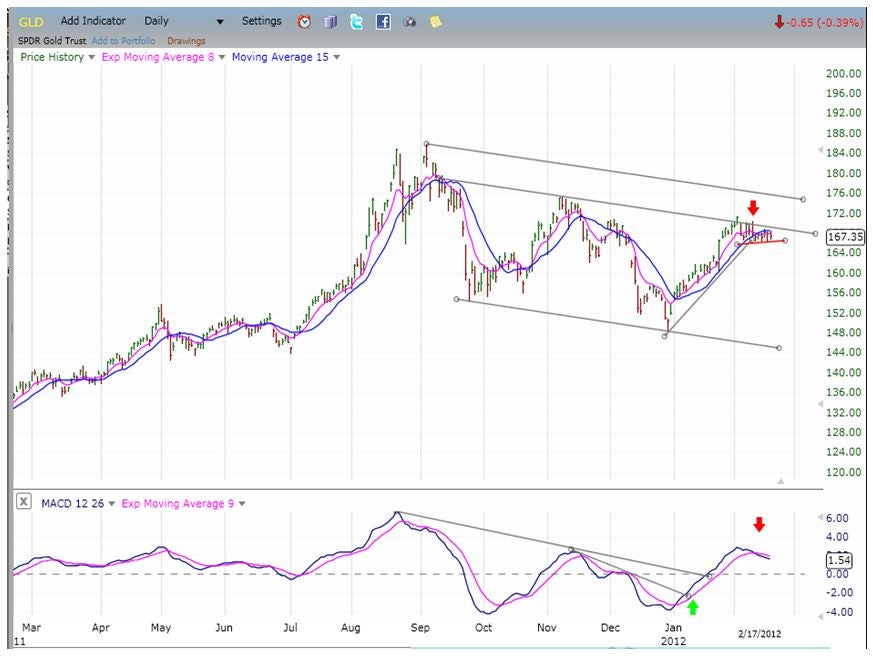
Task: Open the Drawings link
Action: pos(186,41)
